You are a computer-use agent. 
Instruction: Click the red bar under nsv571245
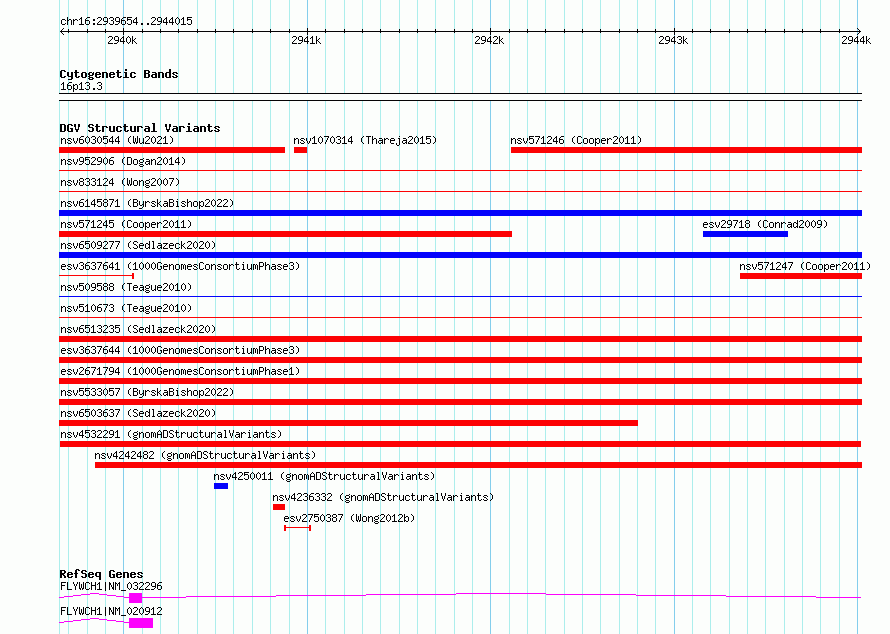coord(286,234)
